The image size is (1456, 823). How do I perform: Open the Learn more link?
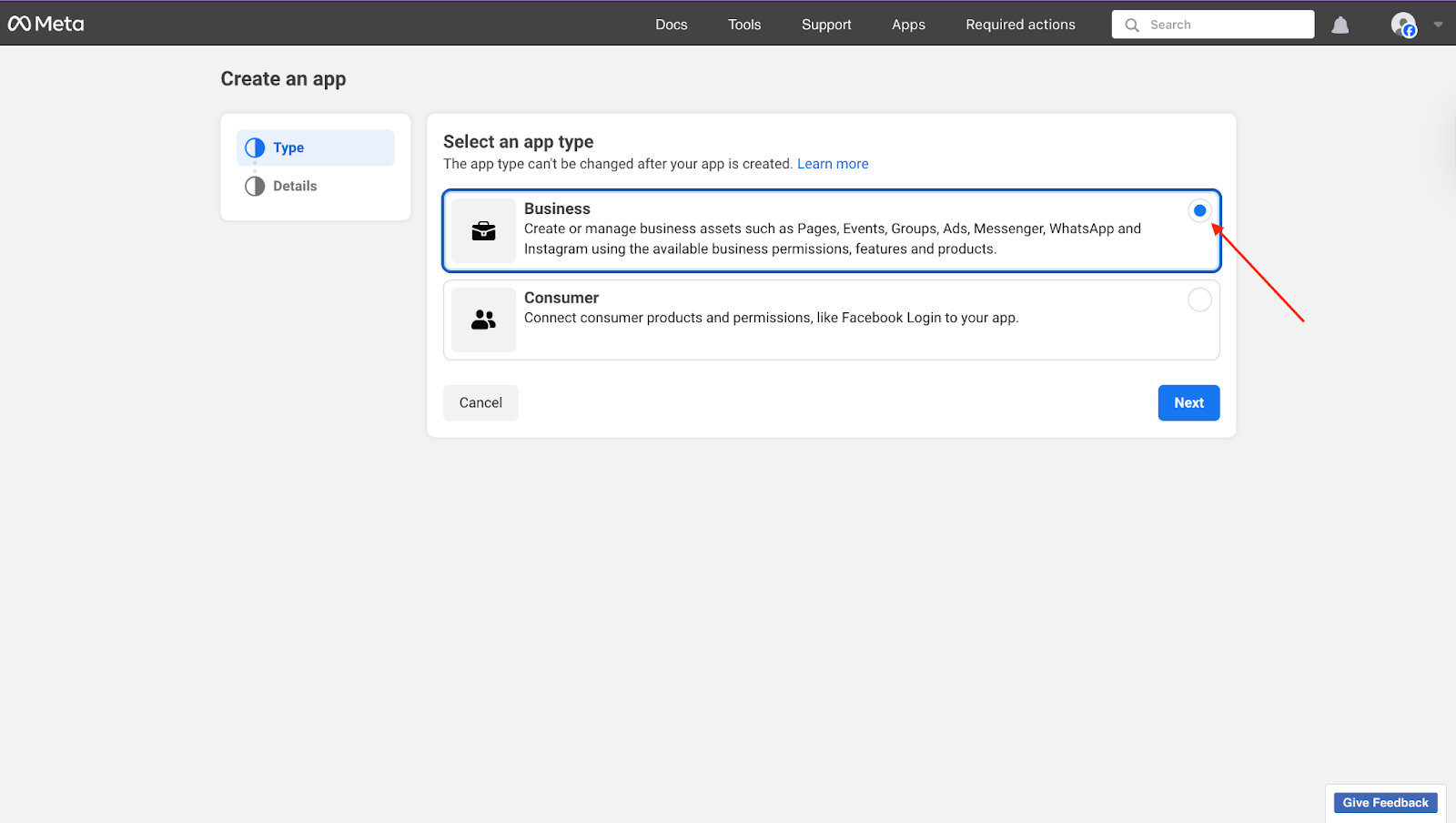pos(833,164)
